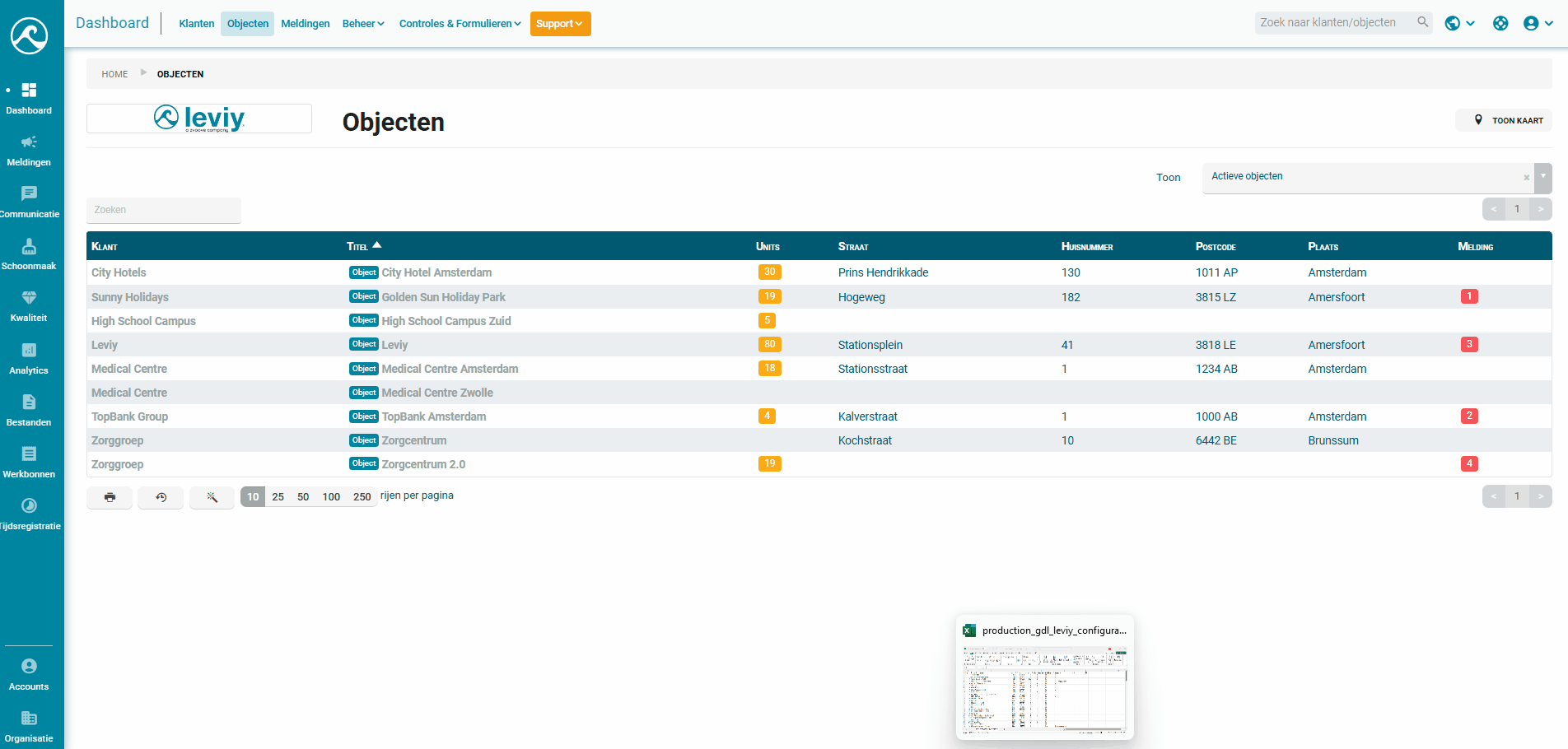Open the Communicatie chat icon
Image resolution: width=1568 pixels, height=749 pixels.
[29, 193]
